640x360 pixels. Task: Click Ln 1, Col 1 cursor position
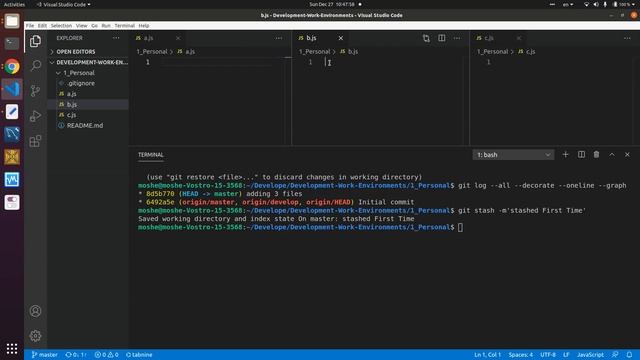pyautogui.click(x=487, y=355)
